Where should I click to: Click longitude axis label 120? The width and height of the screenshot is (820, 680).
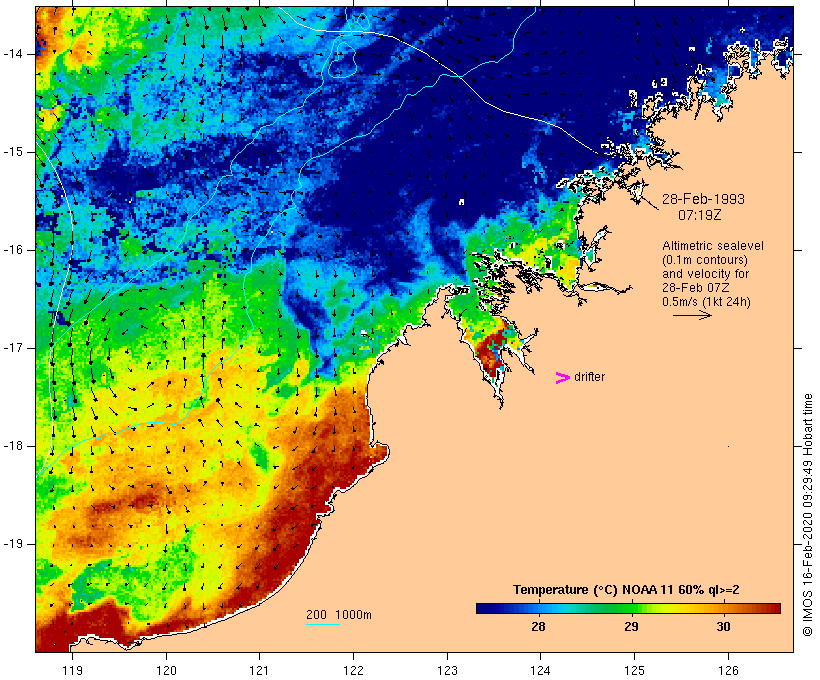(x=166, y=670)
